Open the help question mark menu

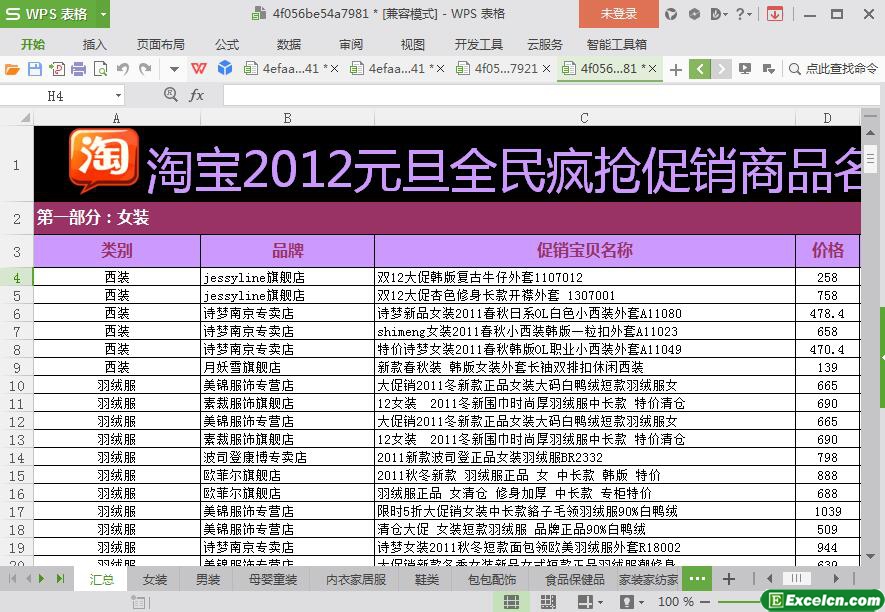[743, 14]
